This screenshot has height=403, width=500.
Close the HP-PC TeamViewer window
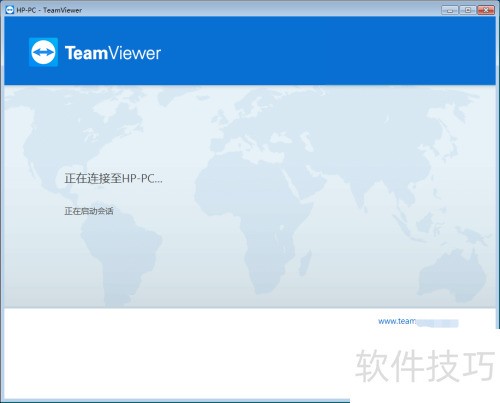coord(486,10)
